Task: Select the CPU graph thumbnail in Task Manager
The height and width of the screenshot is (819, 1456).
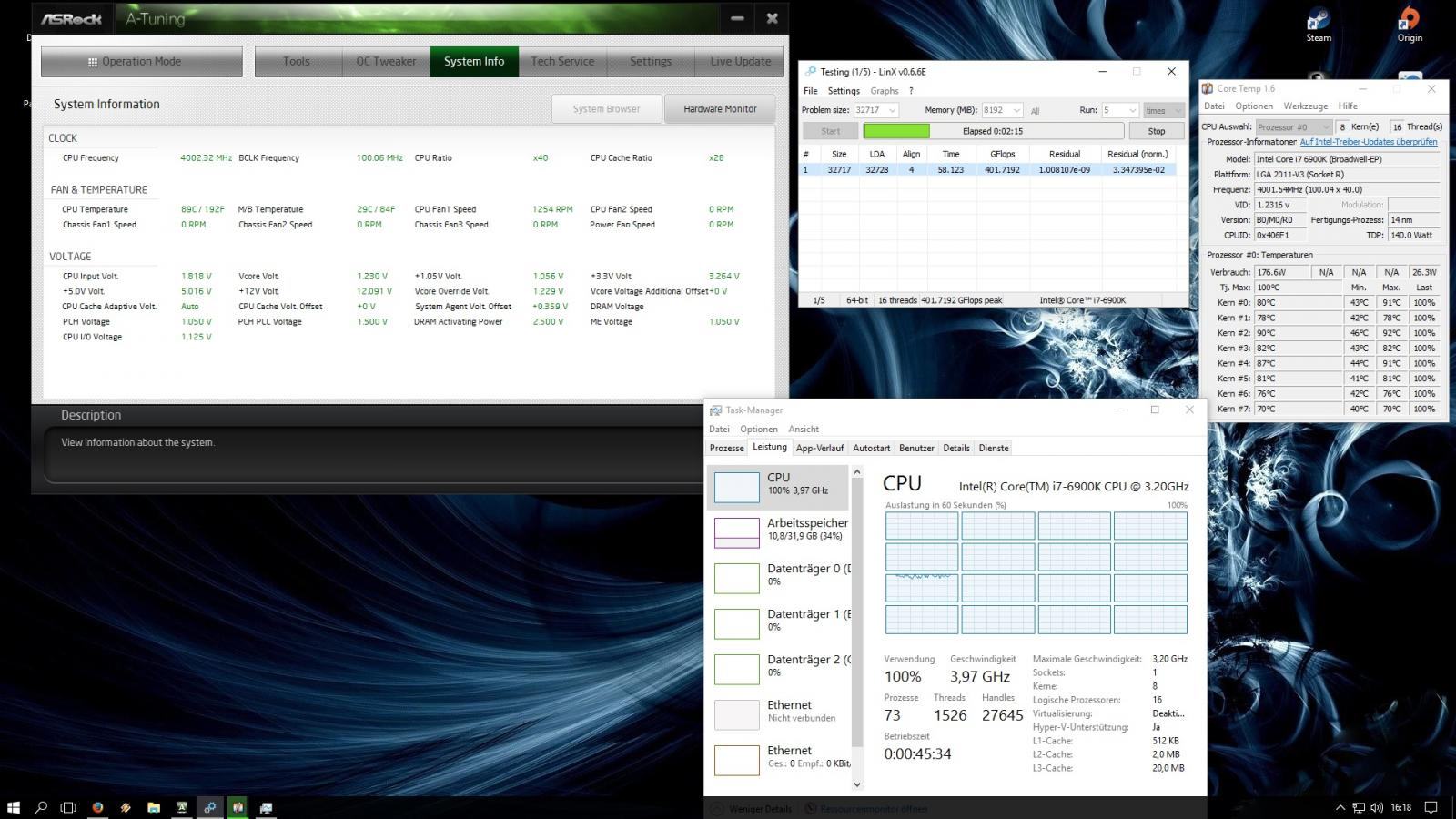Action: tap(736, 487)
